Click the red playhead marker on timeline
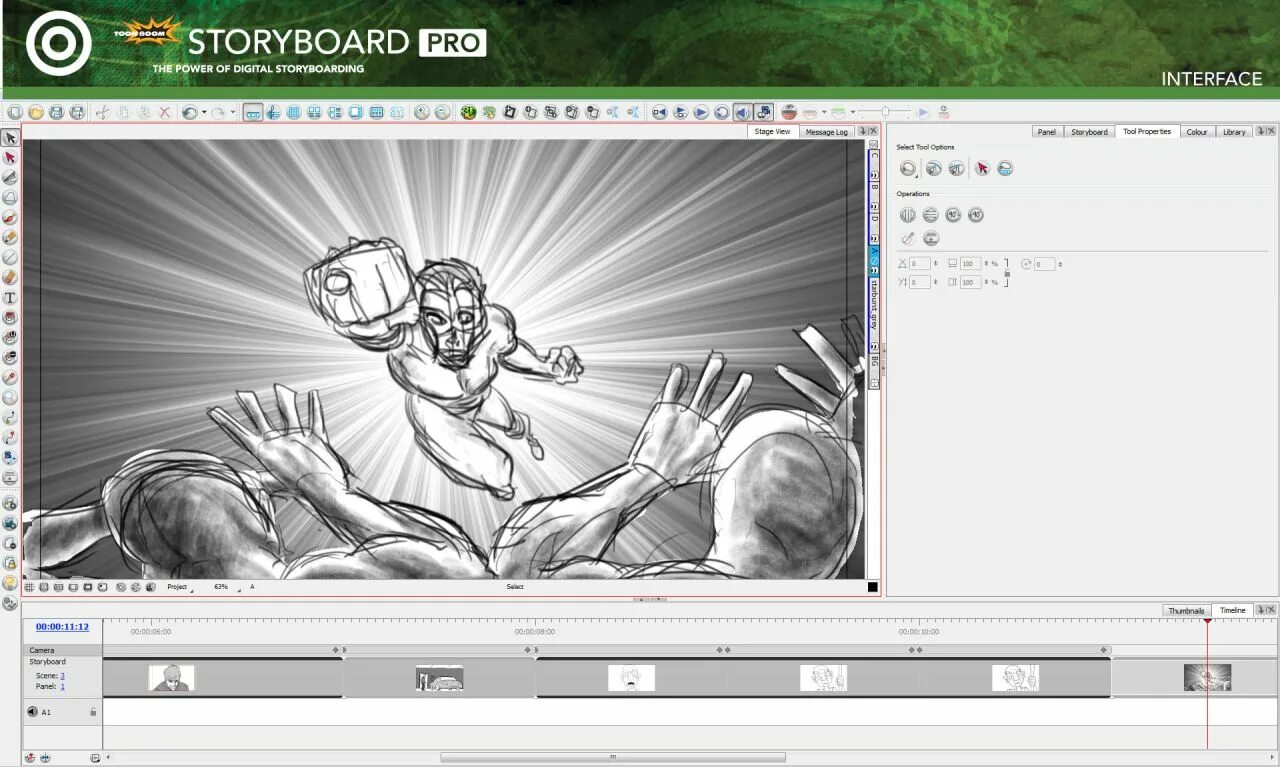Viewport: 1280px width, 767px height. [1207, 621]
